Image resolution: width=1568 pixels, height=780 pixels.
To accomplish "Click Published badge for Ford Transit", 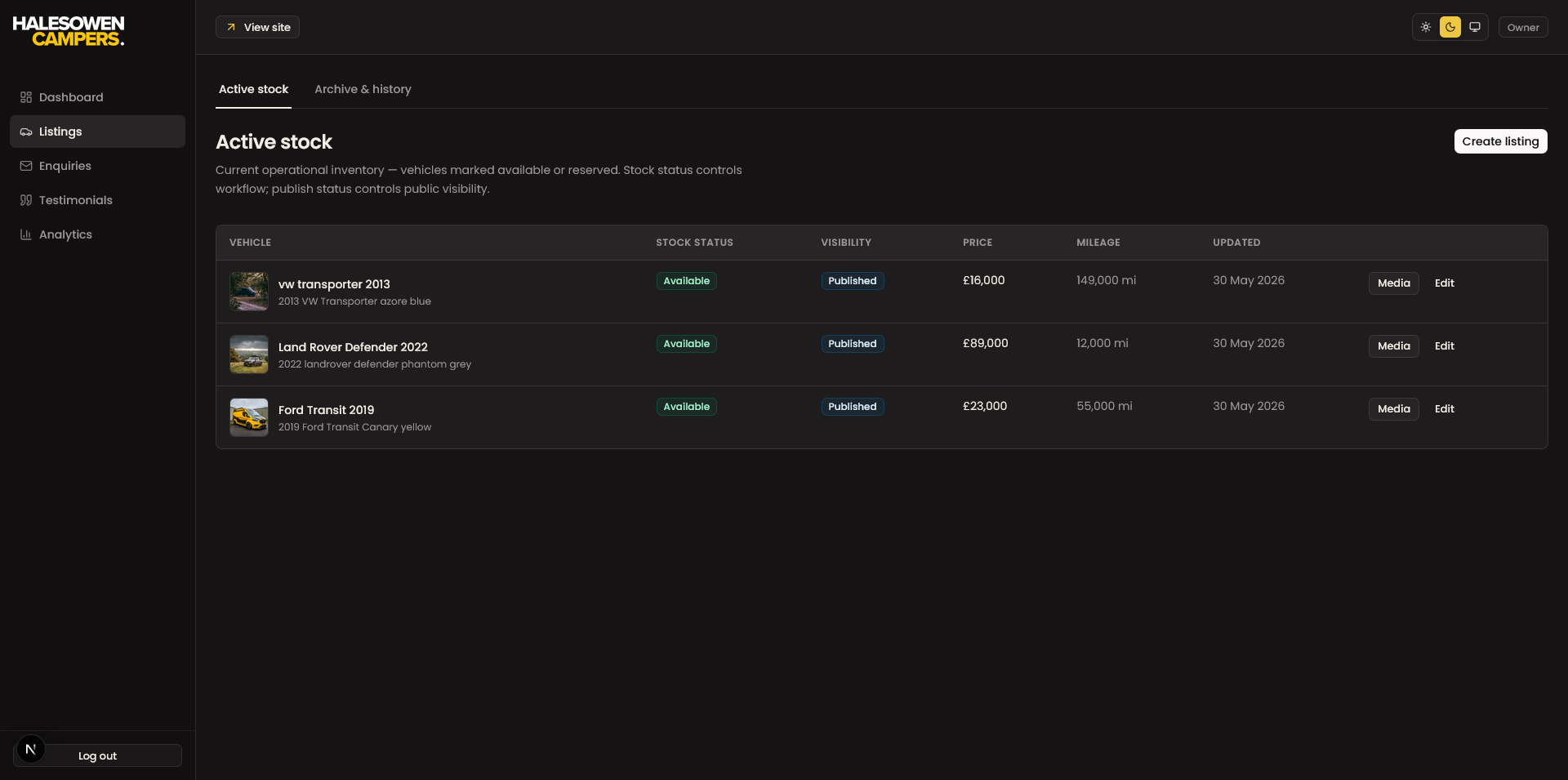I will pyautogui.click(x=852, y=407).
